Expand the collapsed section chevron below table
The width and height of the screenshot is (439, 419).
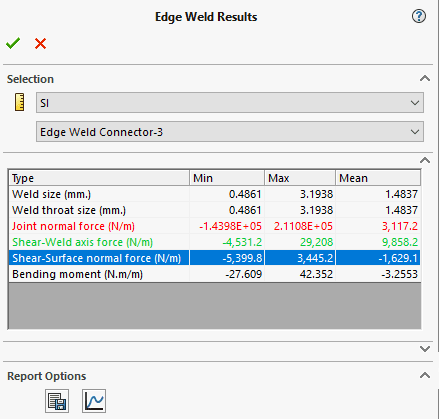point(425,349)
